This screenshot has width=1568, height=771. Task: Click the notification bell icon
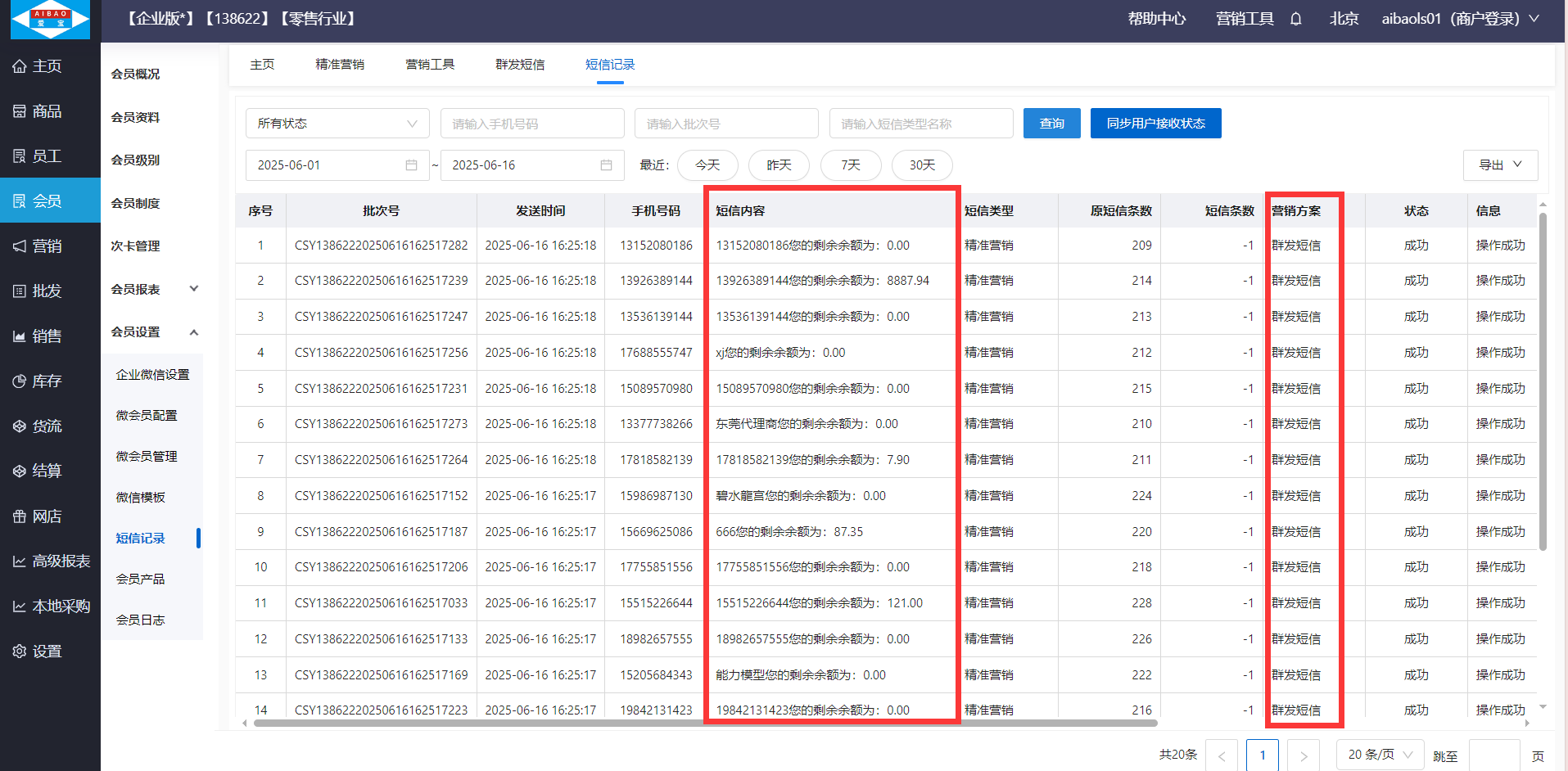click(x=1295, y=19)
